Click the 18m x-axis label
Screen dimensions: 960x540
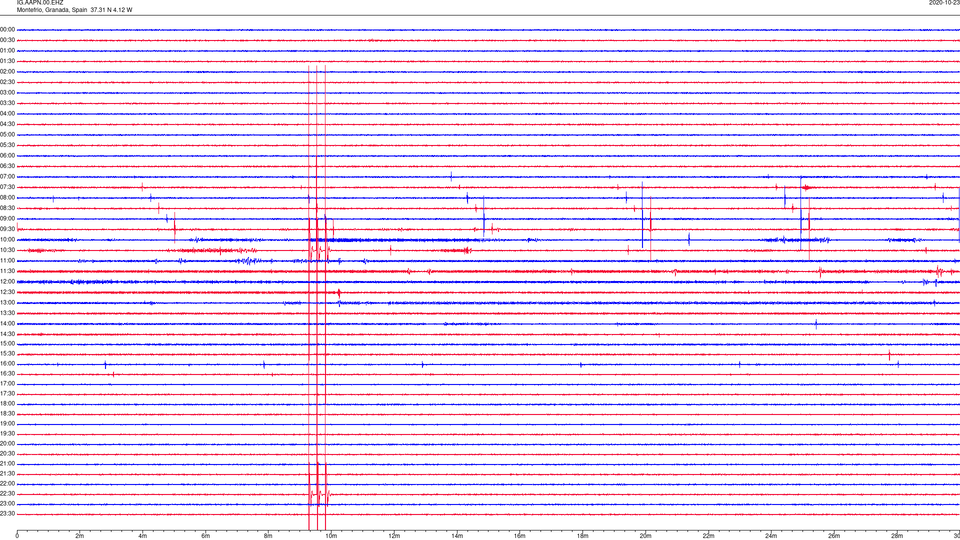click(x=583, y=536)
